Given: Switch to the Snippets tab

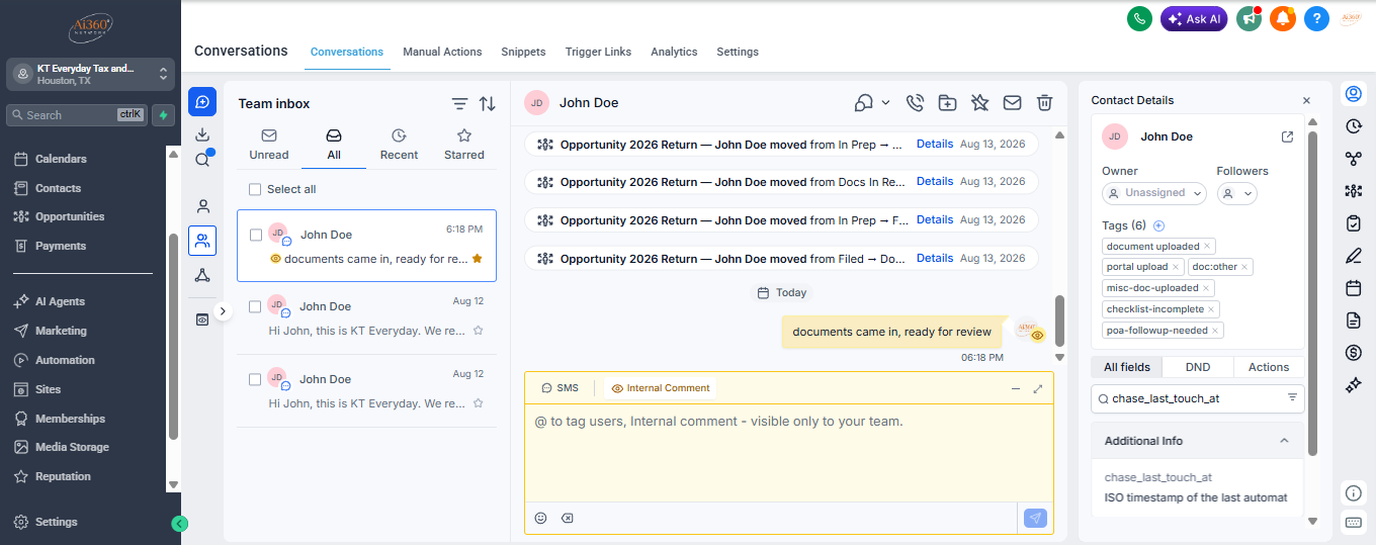Looking at the screenshot, I should (x=523, y=52).
